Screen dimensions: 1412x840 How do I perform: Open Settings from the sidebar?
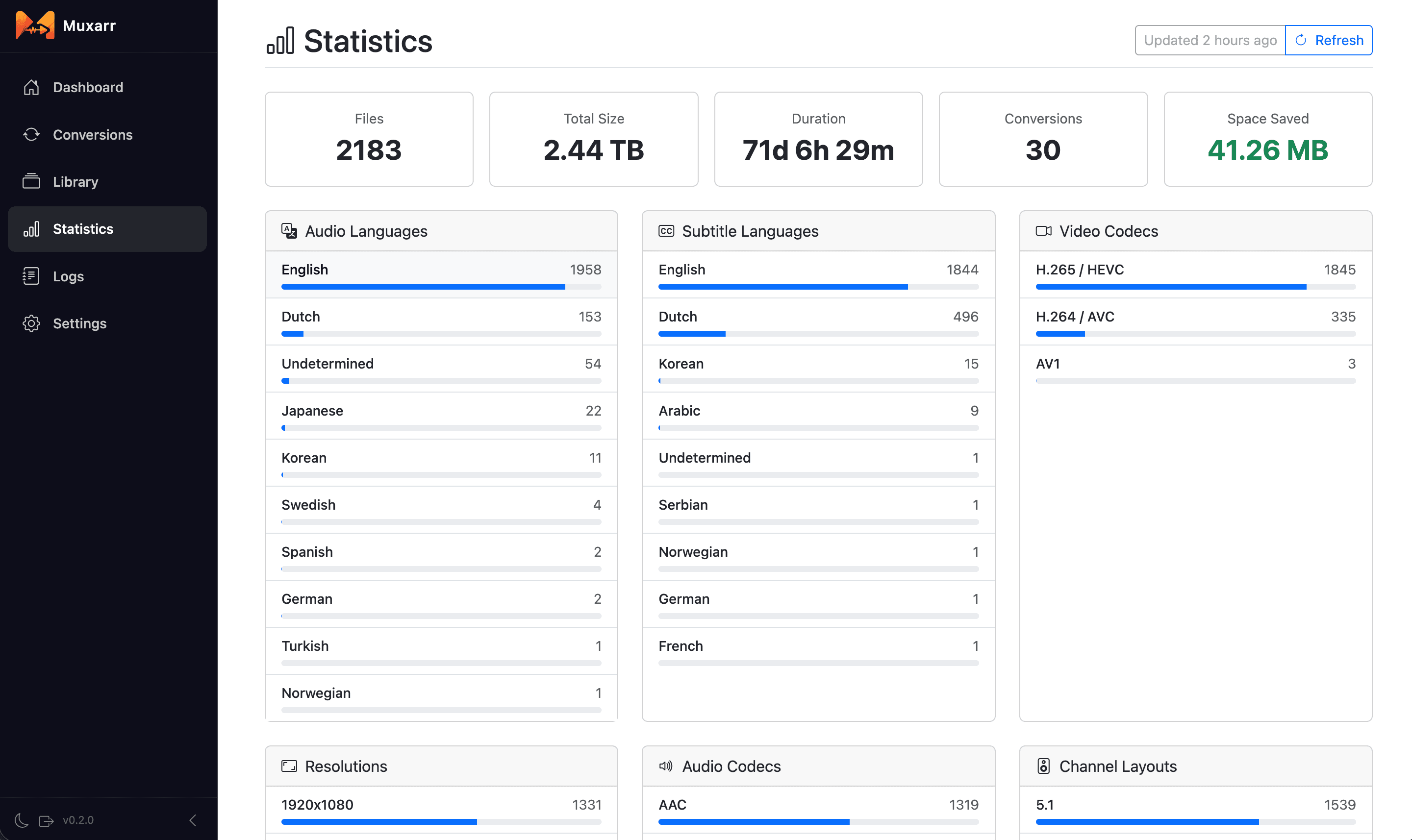click(x=107, y=323)
